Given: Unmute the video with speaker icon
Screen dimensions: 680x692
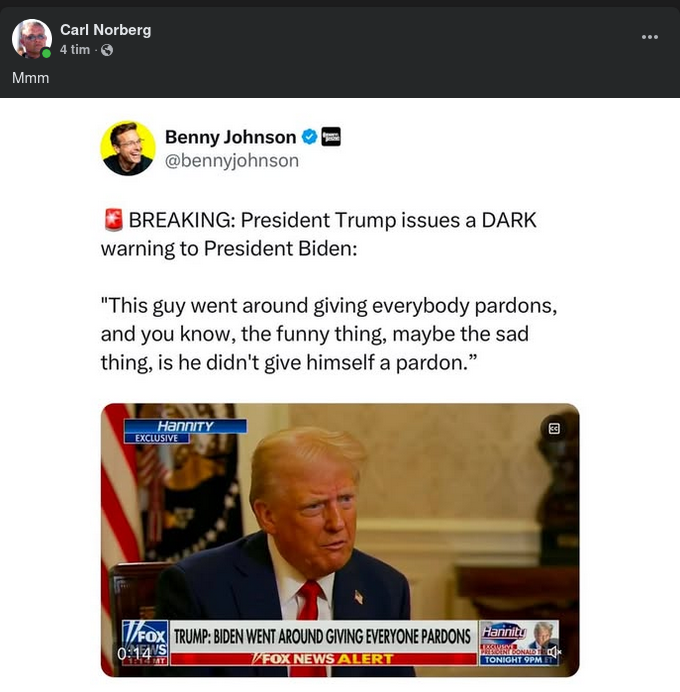Looking at the screenshot, I should [x=554, y=651].
